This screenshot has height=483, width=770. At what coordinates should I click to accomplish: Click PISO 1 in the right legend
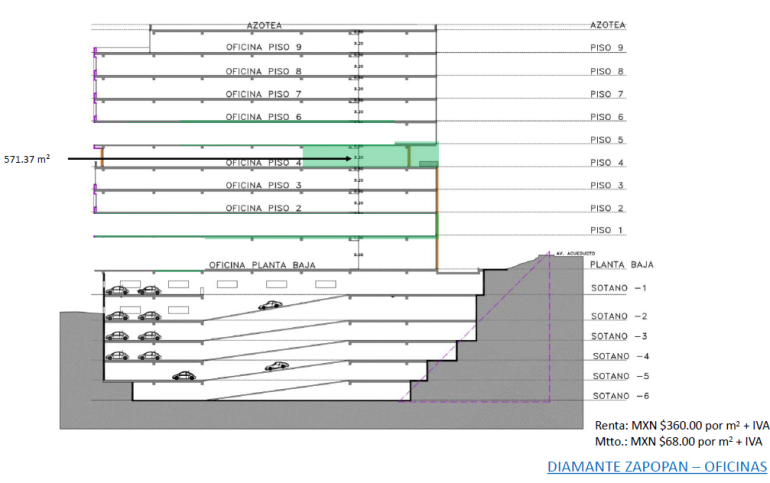point(607,231)
